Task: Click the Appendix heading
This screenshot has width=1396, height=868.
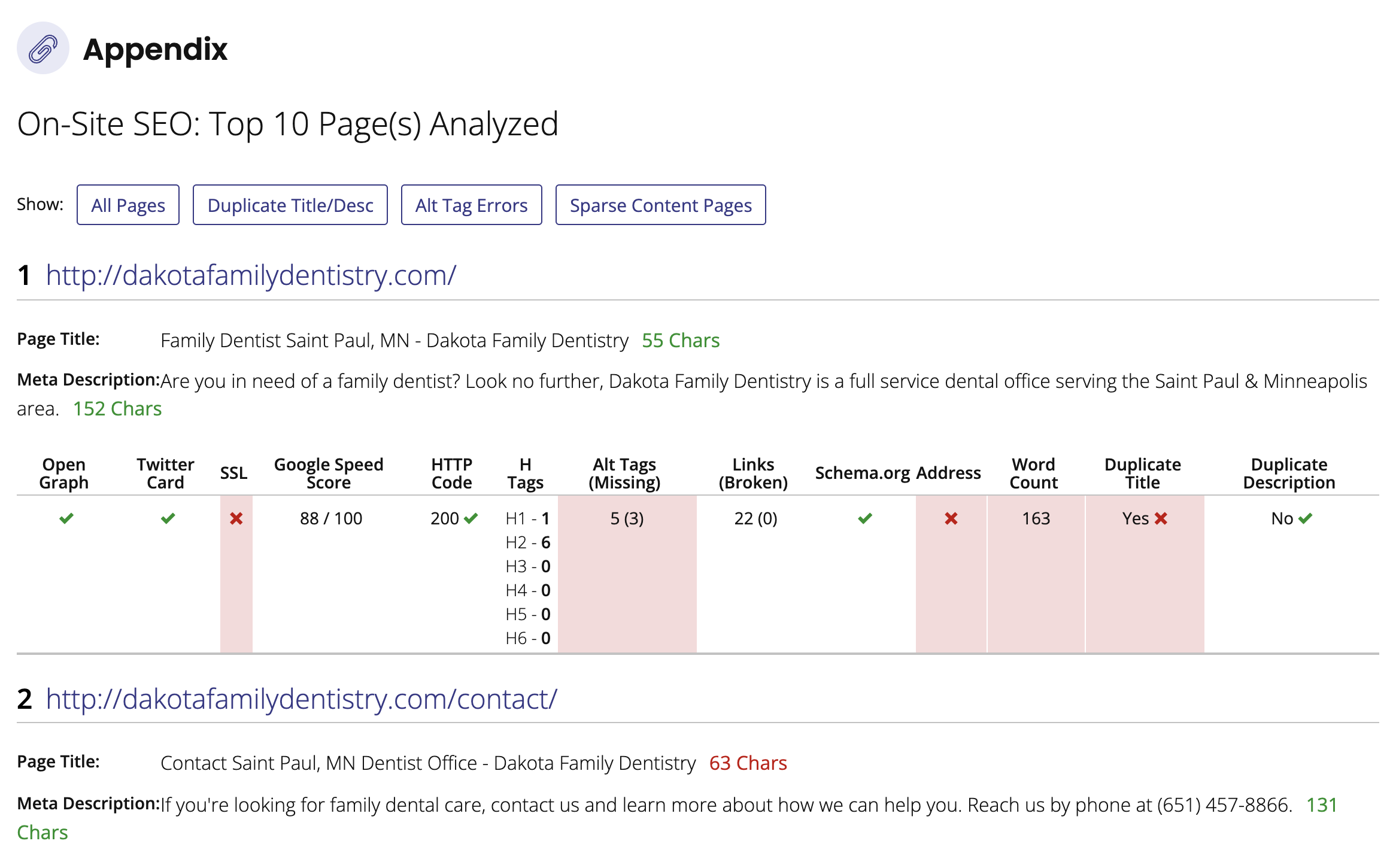Action: (x=155, y=49)
